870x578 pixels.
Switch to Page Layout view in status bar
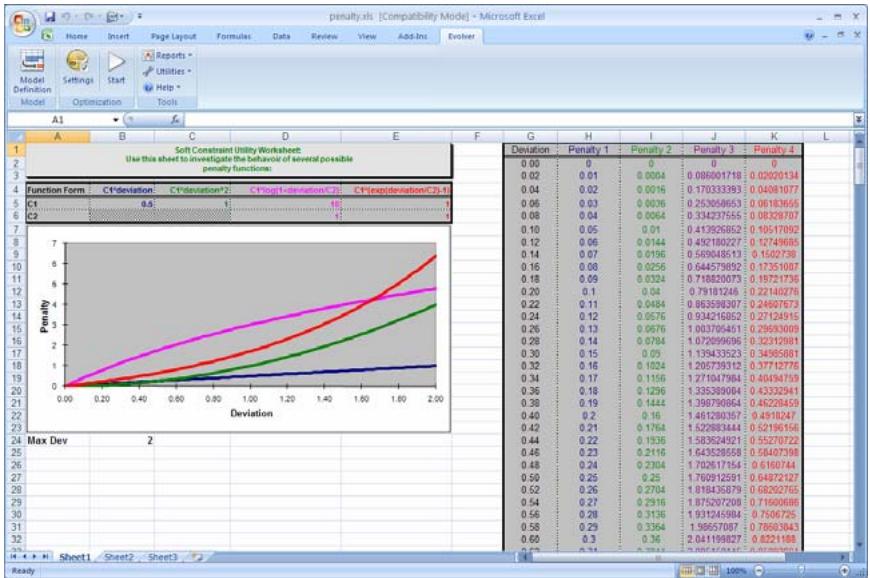pyautogui.click(x=700, y=568)
